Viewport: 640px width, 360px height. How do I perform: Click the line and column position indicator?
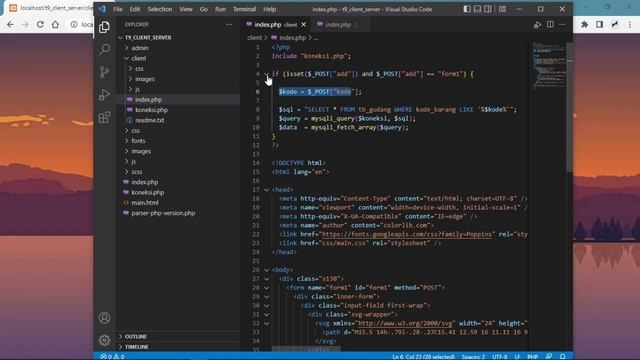click(423, 356)
